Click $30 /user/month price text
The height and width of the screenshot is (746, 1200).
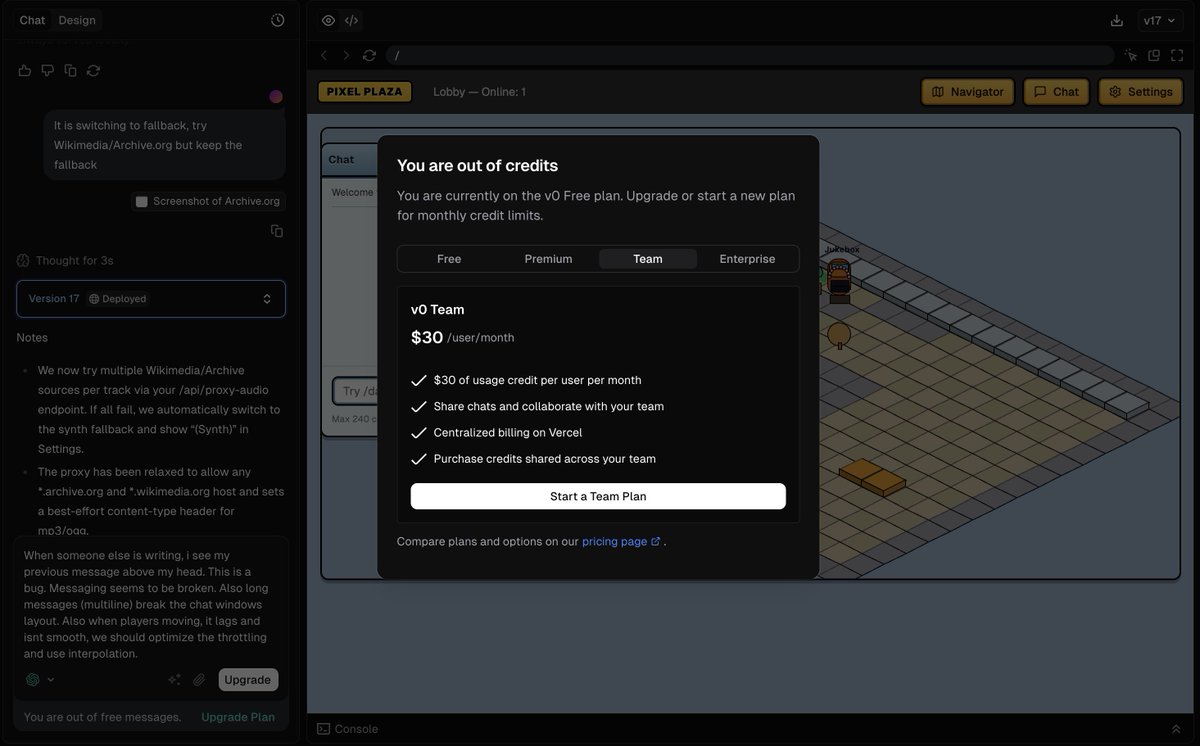(x=462, y=337)
